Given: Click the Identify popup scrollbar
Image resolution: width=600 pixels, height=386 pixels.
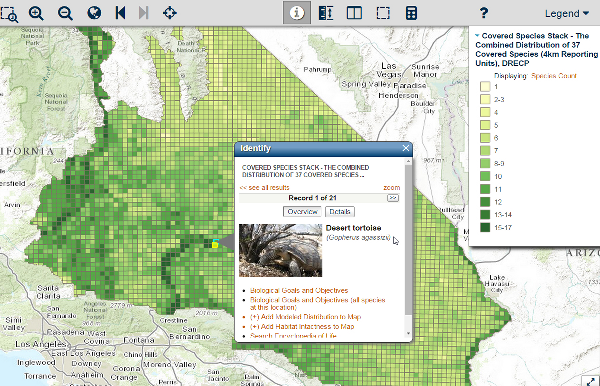Looking at the screenshot, I should pos(408,240).
